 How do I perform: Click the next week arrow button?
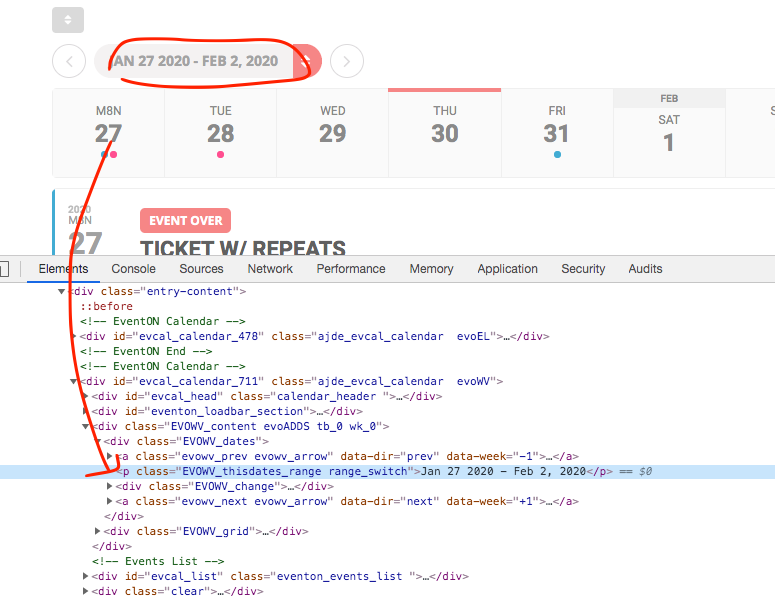point(346,61)
